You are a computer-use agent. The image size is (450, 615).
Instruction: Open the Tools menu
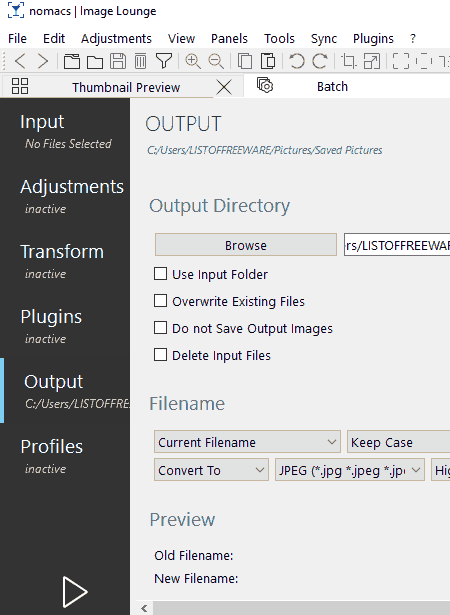[279, 38]
